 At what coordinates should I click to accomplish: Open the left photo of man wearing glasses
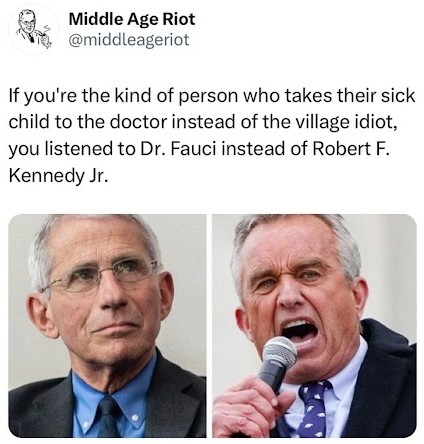(x=107, y=326)
